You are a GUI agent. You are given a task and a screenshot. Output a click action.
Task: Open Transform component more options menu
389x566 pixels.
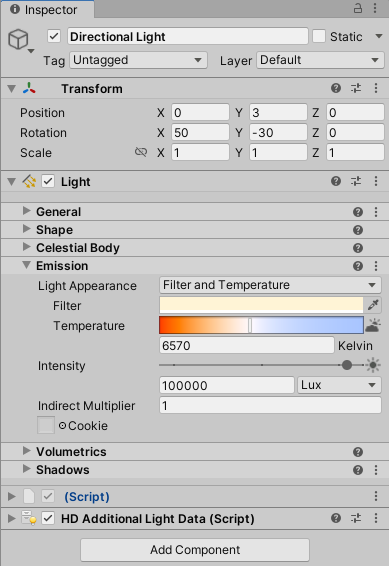click(376, 88)
